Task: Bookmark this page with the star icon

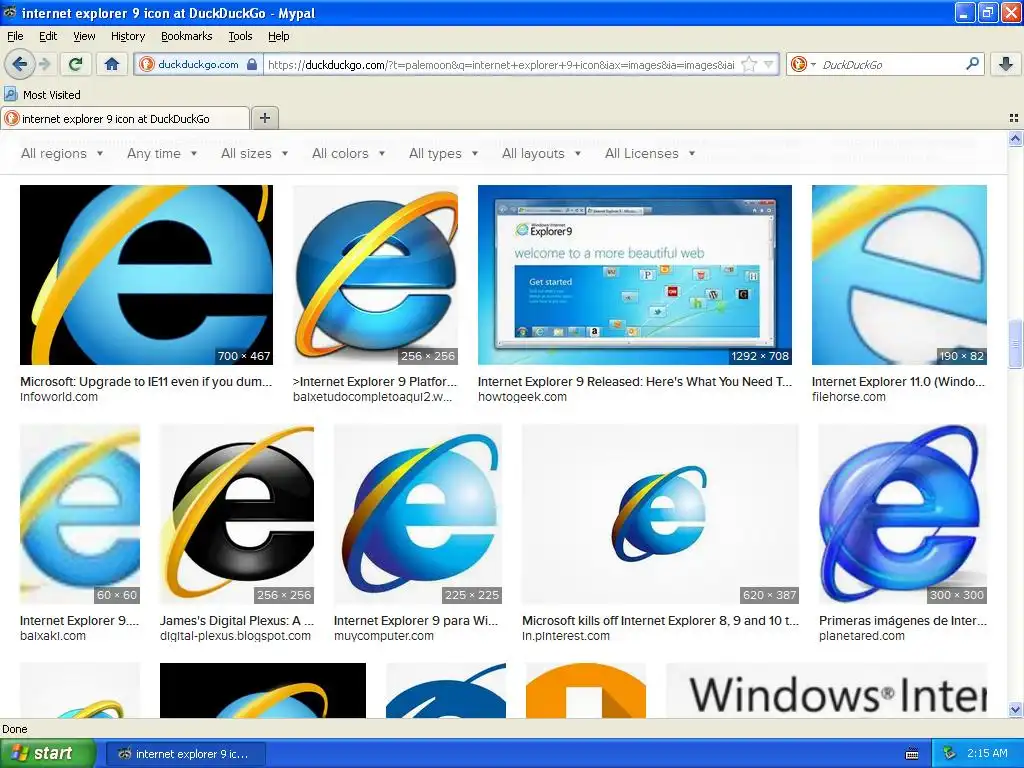Action: click(x=749, y=64)
